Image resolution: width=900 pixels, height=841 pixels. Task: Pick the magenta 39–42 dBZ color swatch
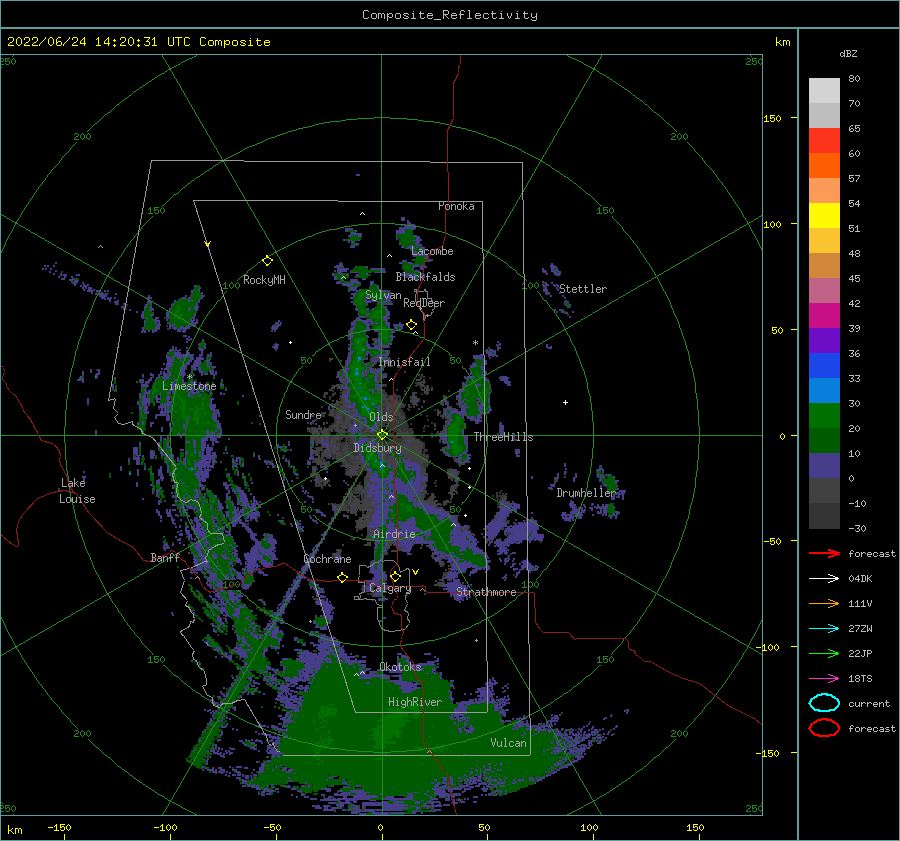pyautogui.click(x=824, y=316)
